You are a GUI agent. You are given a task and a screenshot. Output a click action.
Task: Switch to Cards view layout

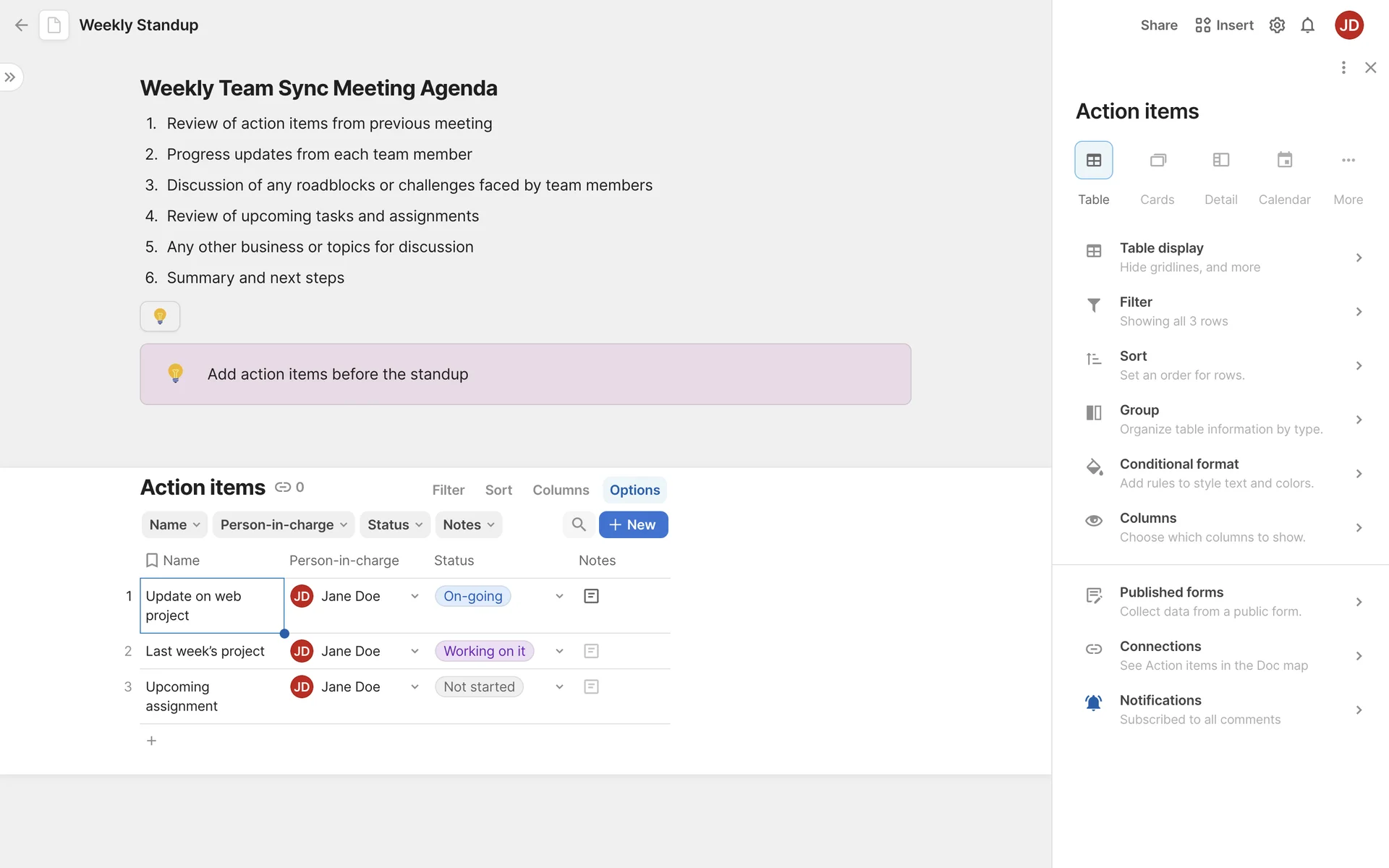click(x=1157, y=161)
